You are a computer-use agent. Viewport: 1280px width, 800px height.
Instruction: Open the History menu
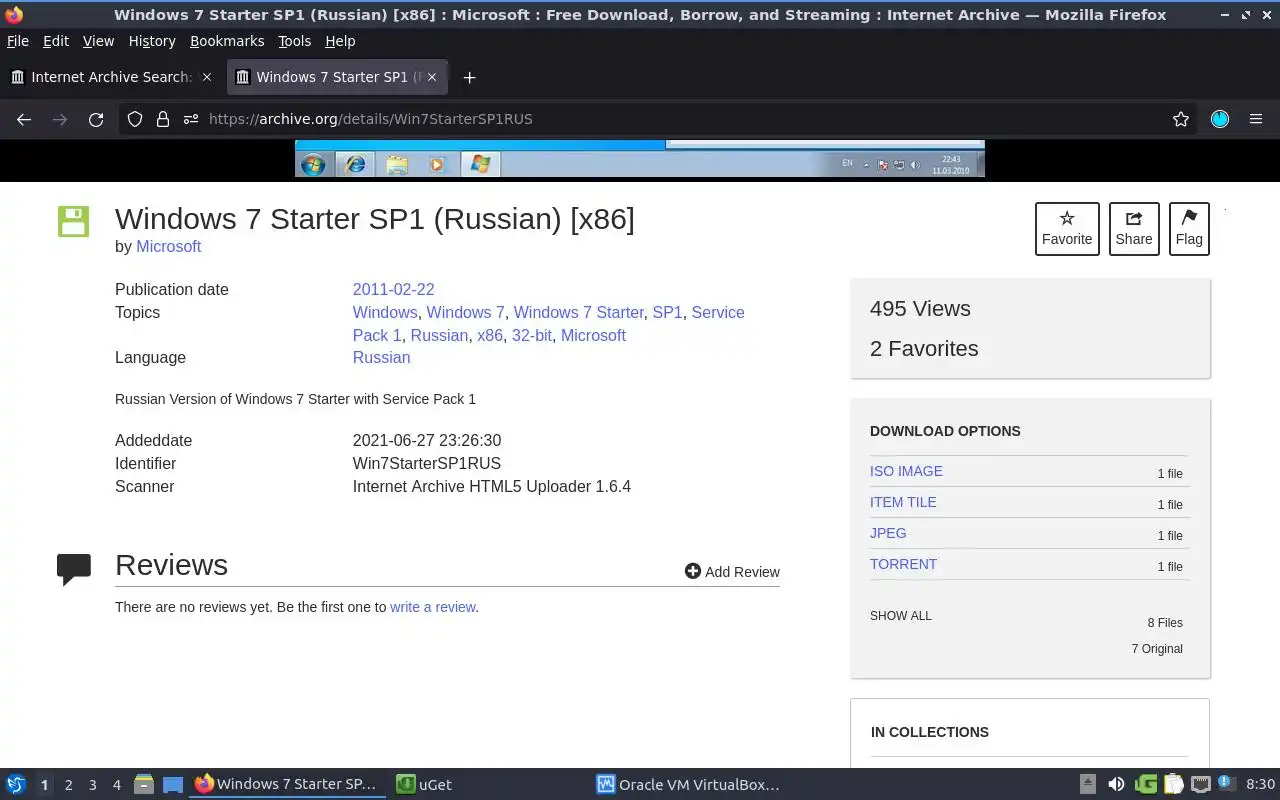(x=152, y=41)
